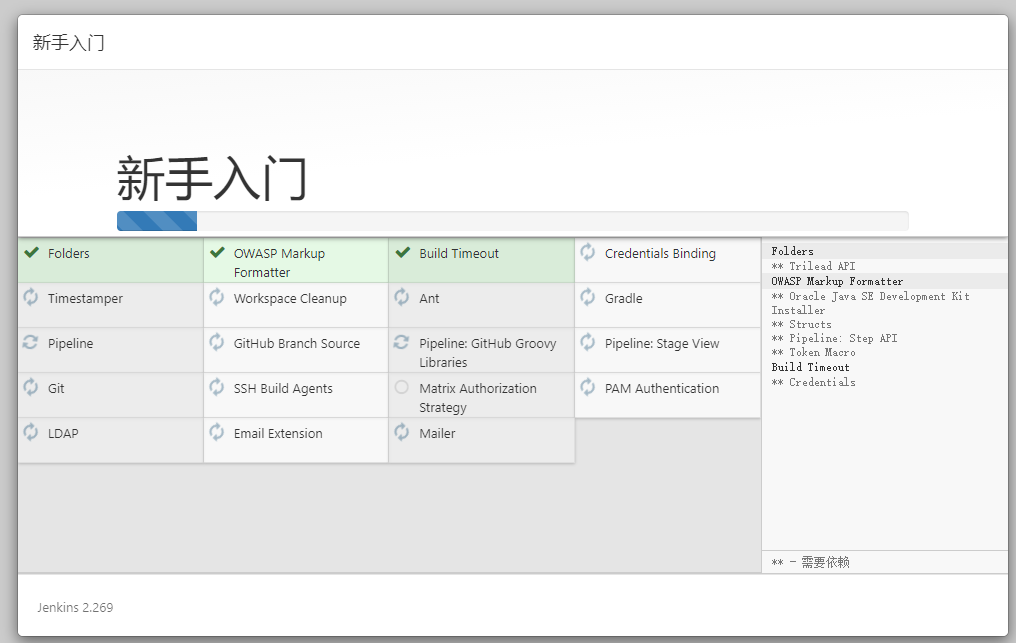The image size is (1016, 643).
Task: Click the Git plugin name
Action: [56, 389]
